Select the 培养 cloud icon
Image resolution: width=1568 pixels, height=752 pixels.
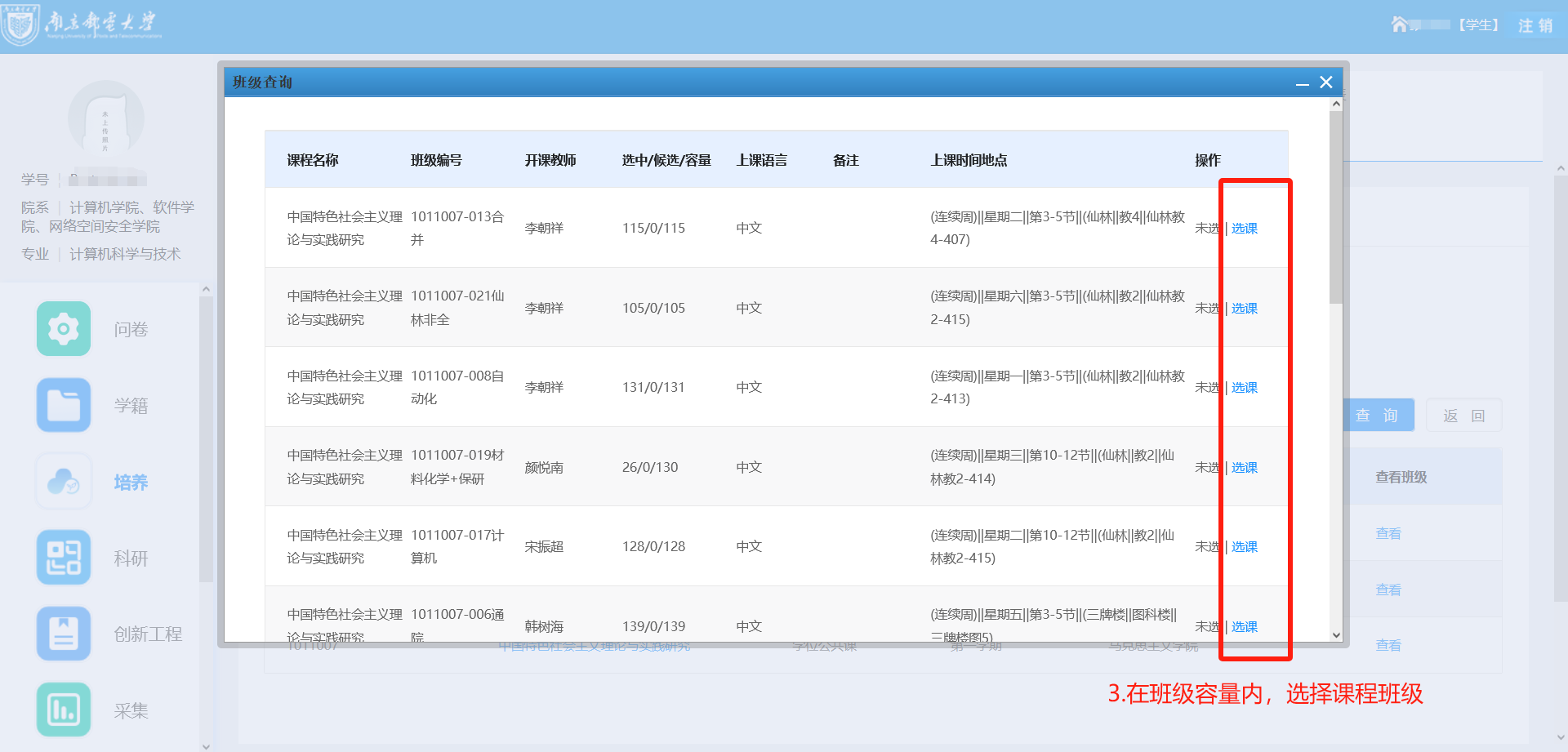(x=64, y=482)
